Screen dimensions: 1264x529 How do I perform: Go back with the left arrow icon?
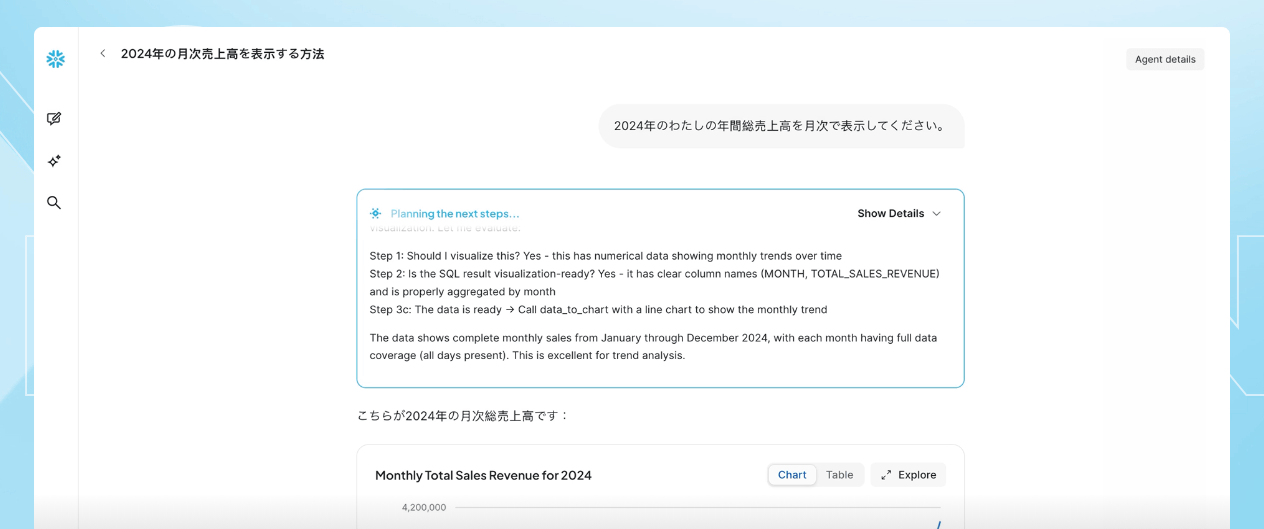tap(102, 54)
